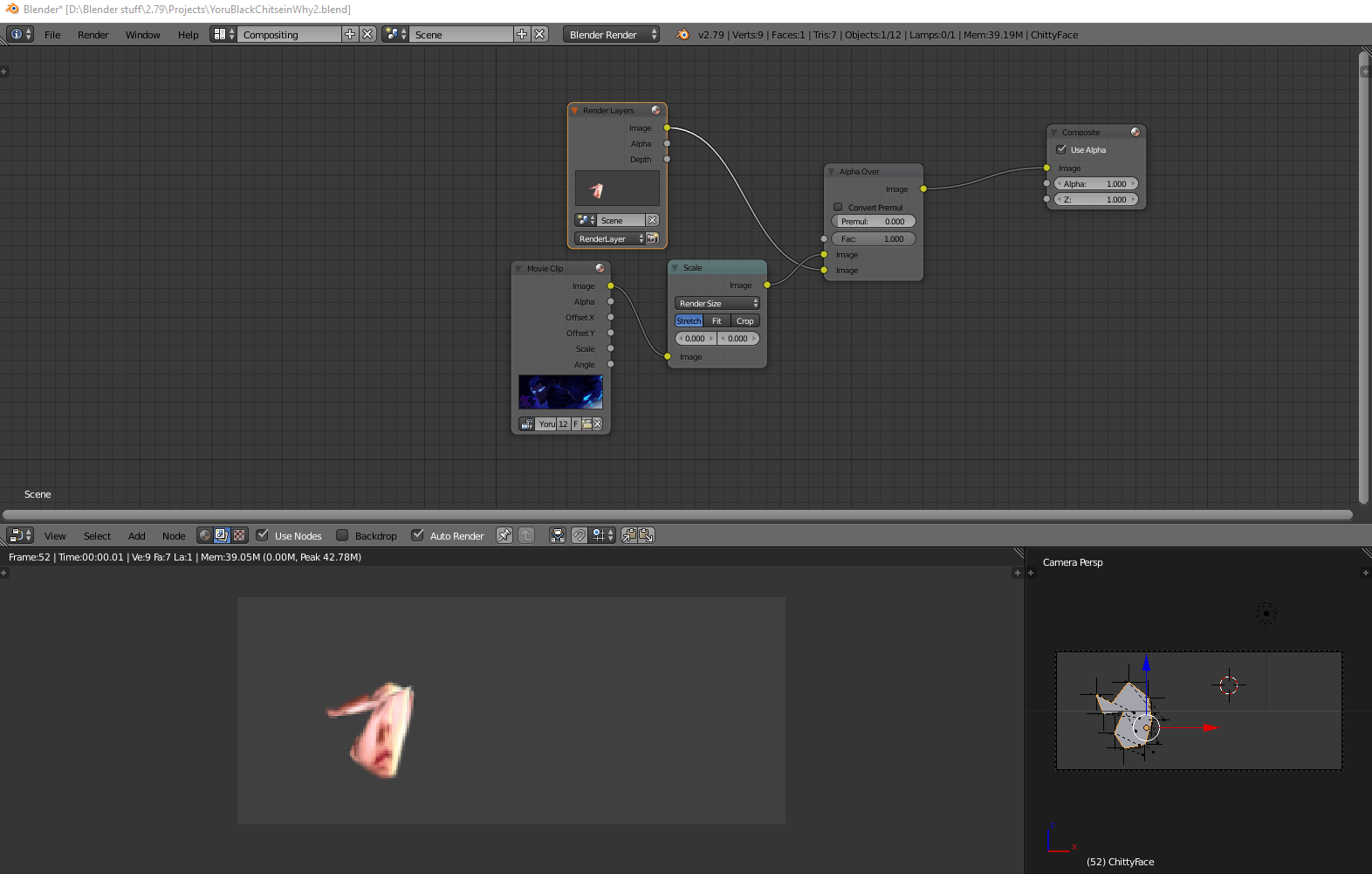Click the pin node tree icon
The image size is (1372, 874).
504,535
